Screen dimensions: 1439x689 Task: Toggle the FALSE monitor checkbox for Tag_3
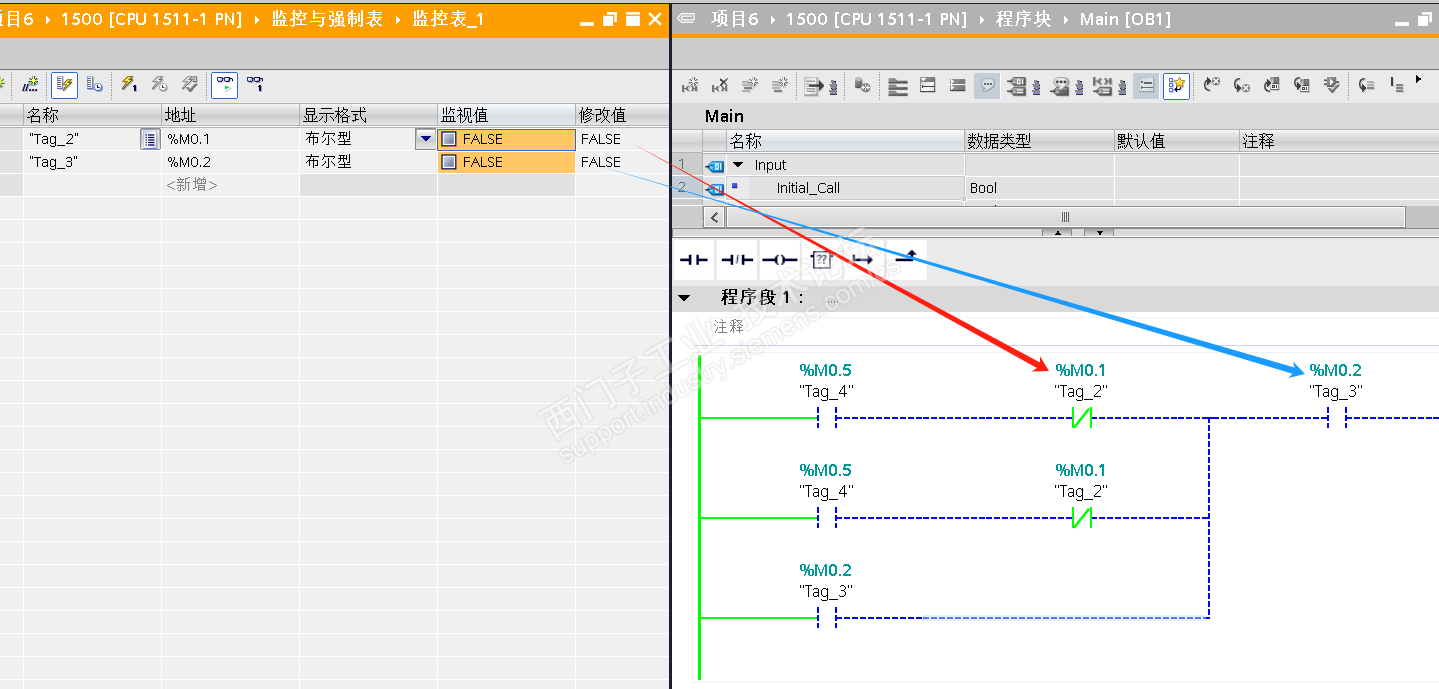(x=451, y=161)
